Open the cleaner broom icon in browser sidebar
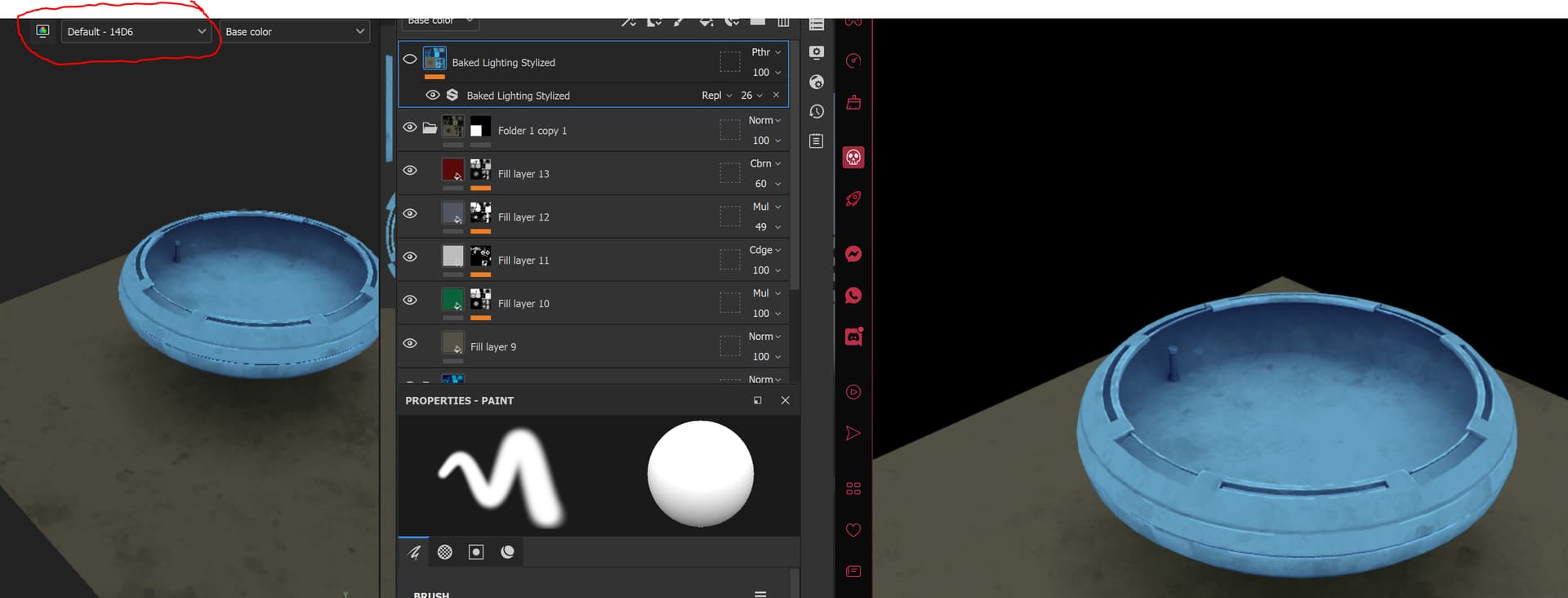The image size is (1568, 598). [x=853, y=103]
